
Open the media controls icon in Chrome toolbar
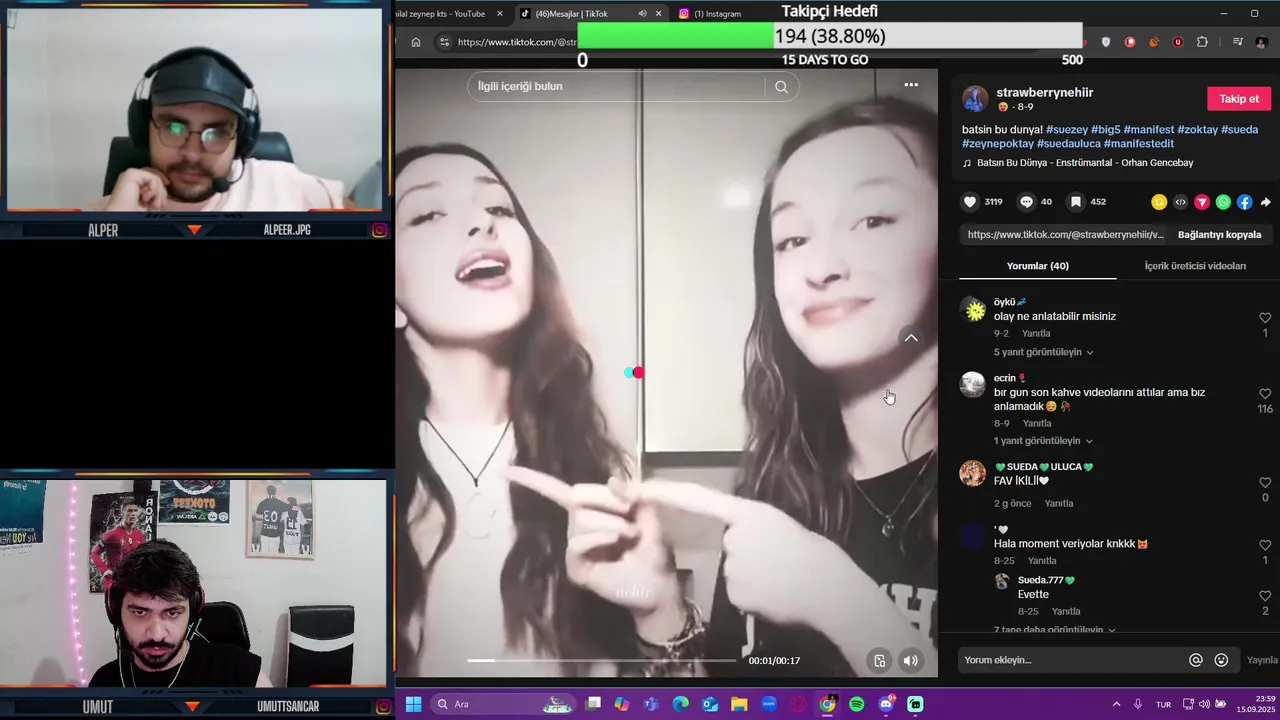[x=1238, y=42]
